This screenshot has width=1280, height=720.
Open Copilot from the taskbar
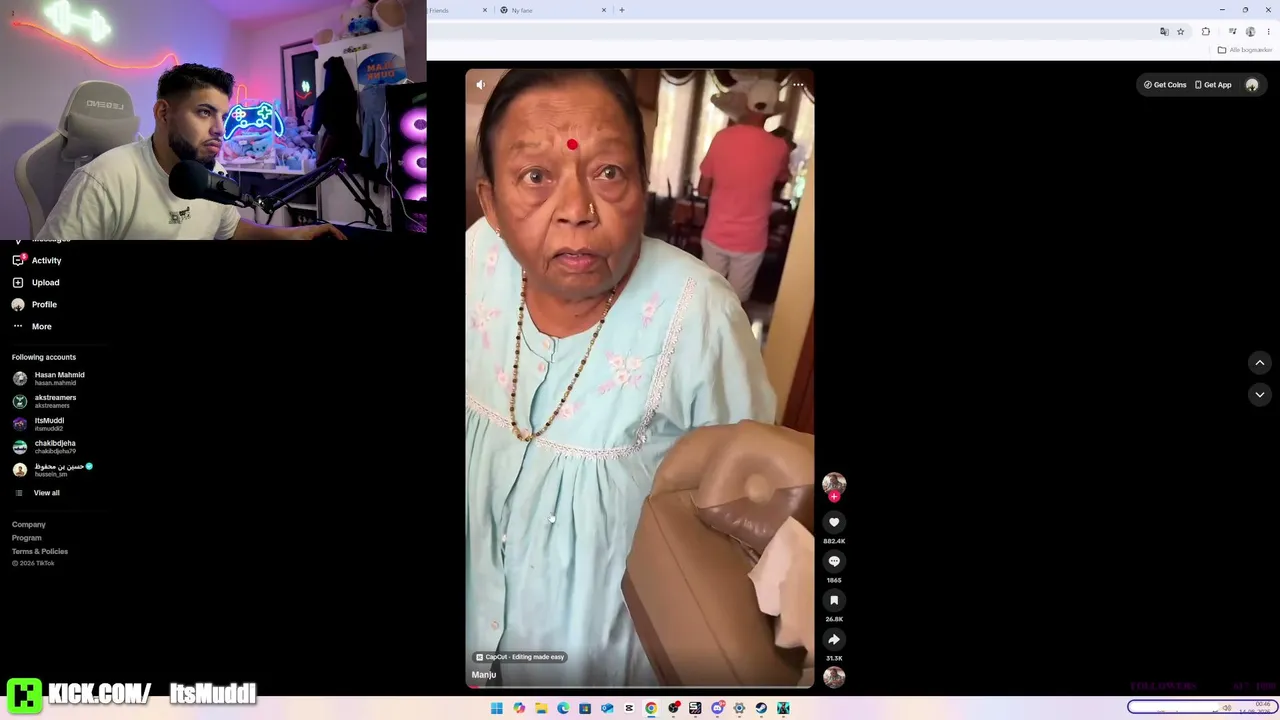click(x=519, y=708)
